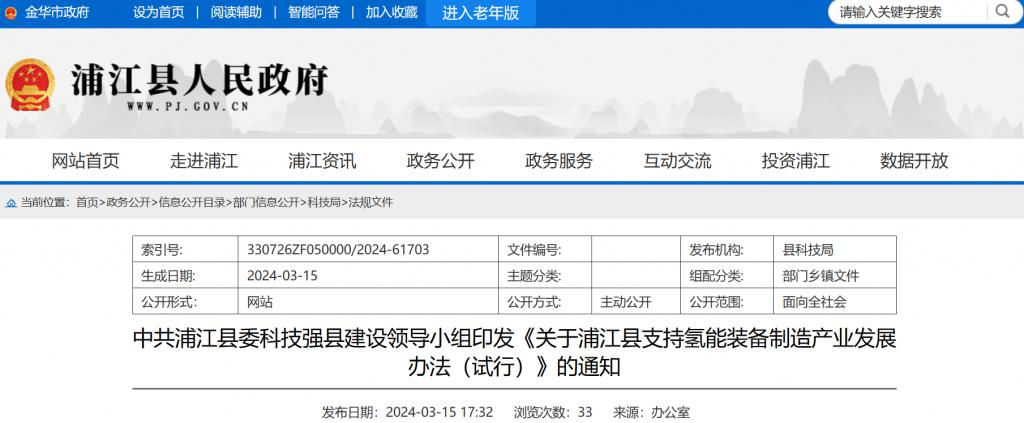Click the search magnifier icon
1024x423 pixels.
1000,12
